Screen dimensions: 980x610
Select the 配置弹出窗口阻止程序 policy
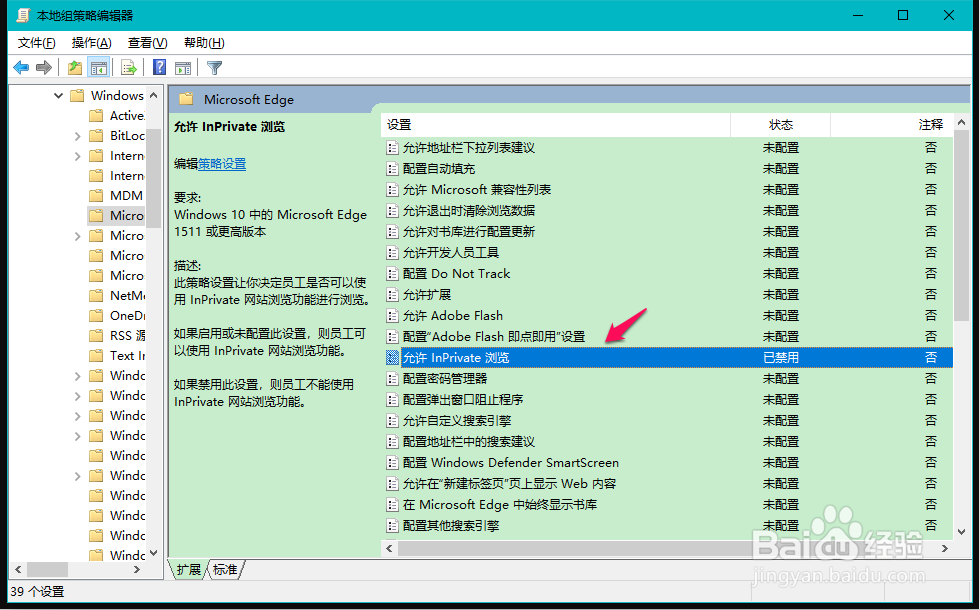point(463,400)
